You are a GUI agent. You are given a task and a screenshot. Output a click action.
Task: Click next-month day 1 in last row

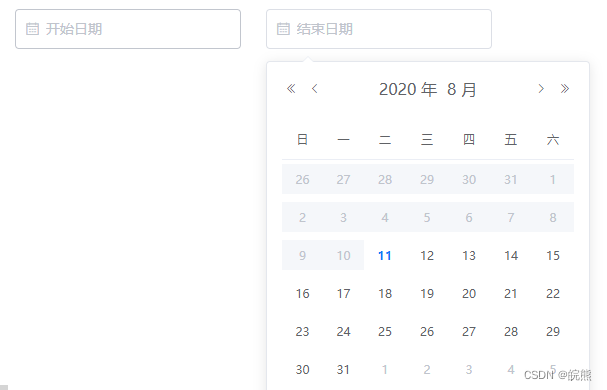point(385,369)
